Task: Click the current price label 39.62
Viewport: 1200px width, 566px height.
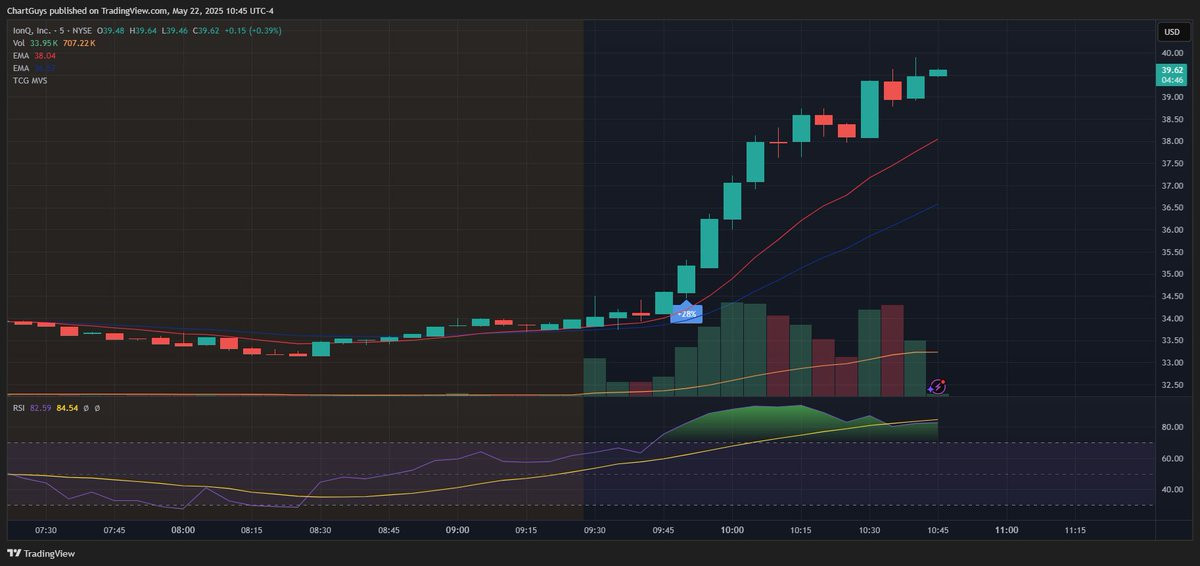Action: click(1170, 70)
